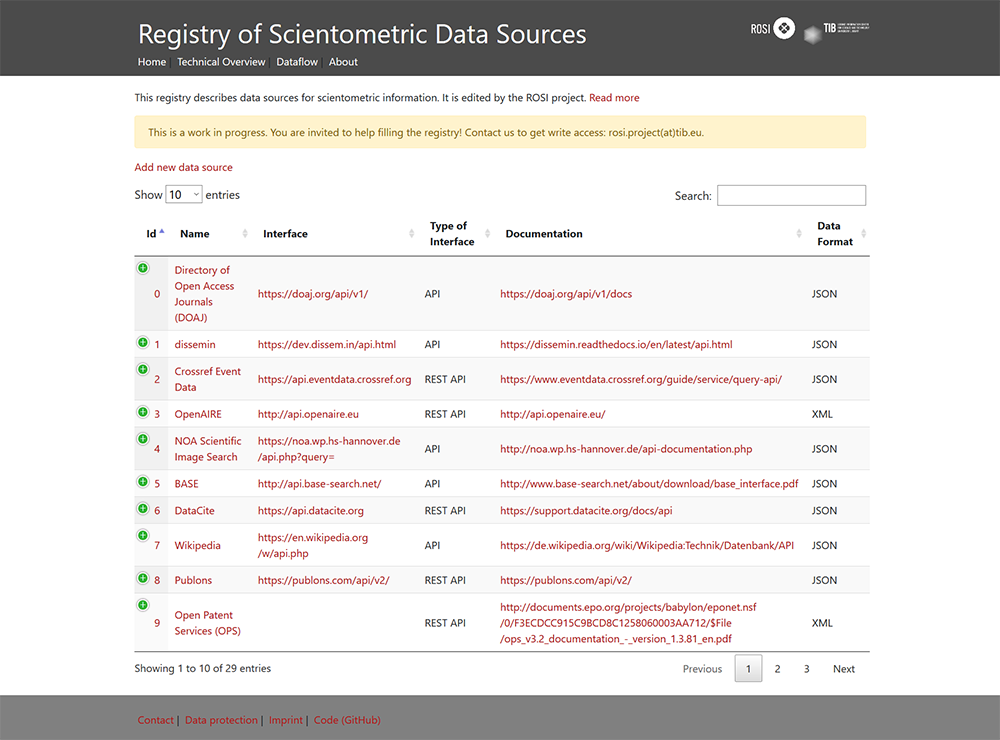Expand row details for Wikipedia
The height and width of the screenshot is (740, 1000).
click(x=143, y=535)
